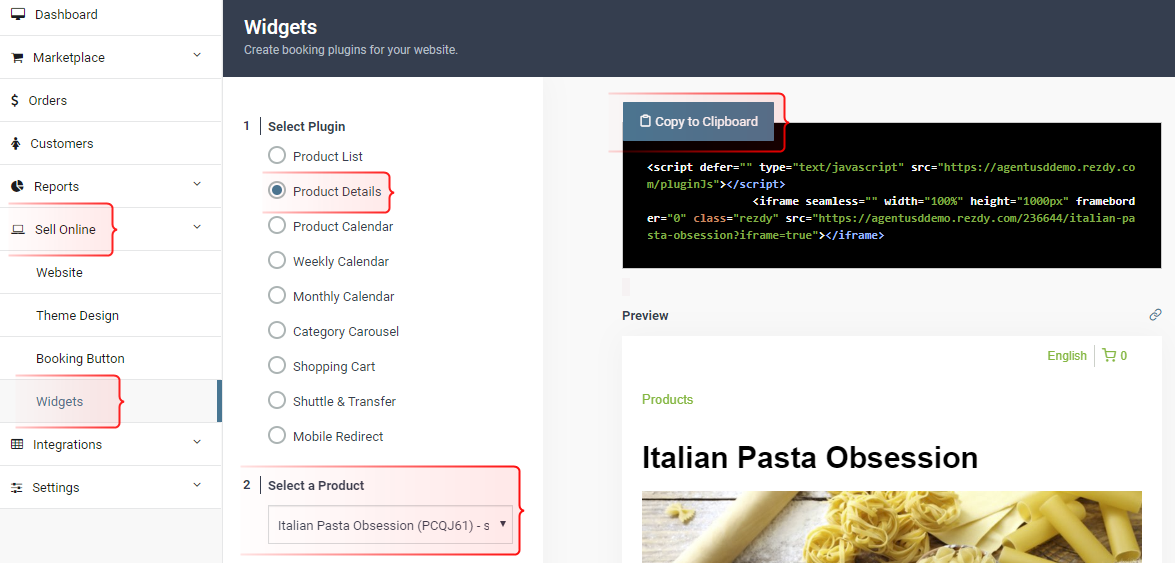Image resolution: width=1175 pixels, height=563 pixels.
Task: Open the Booking Button submenu item
Action: pos(111,358)
